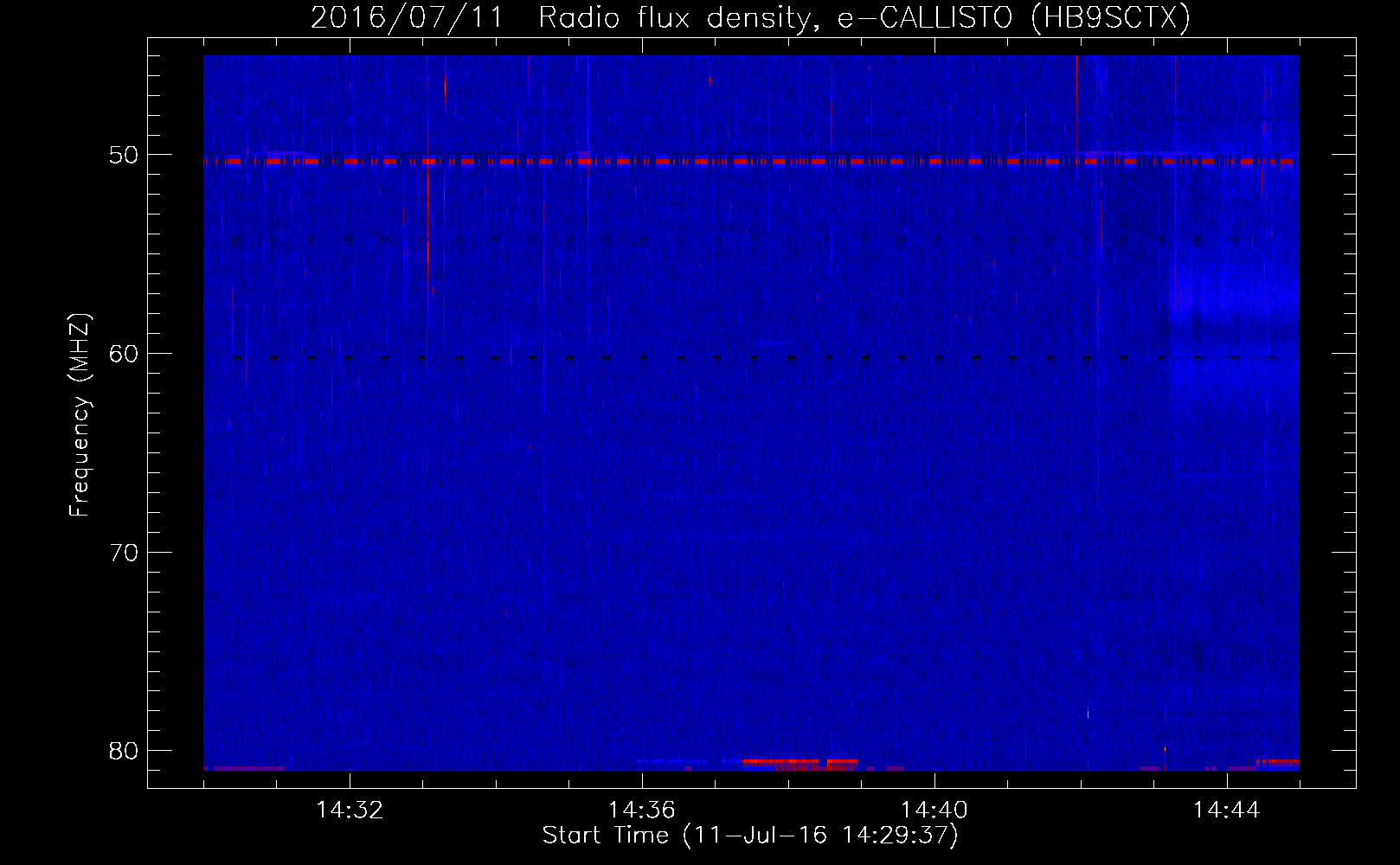1400x865 pixels.
Task: Click the red segment at bottom near 14:38
Action: pyautogui.click(x=800, y=762)
